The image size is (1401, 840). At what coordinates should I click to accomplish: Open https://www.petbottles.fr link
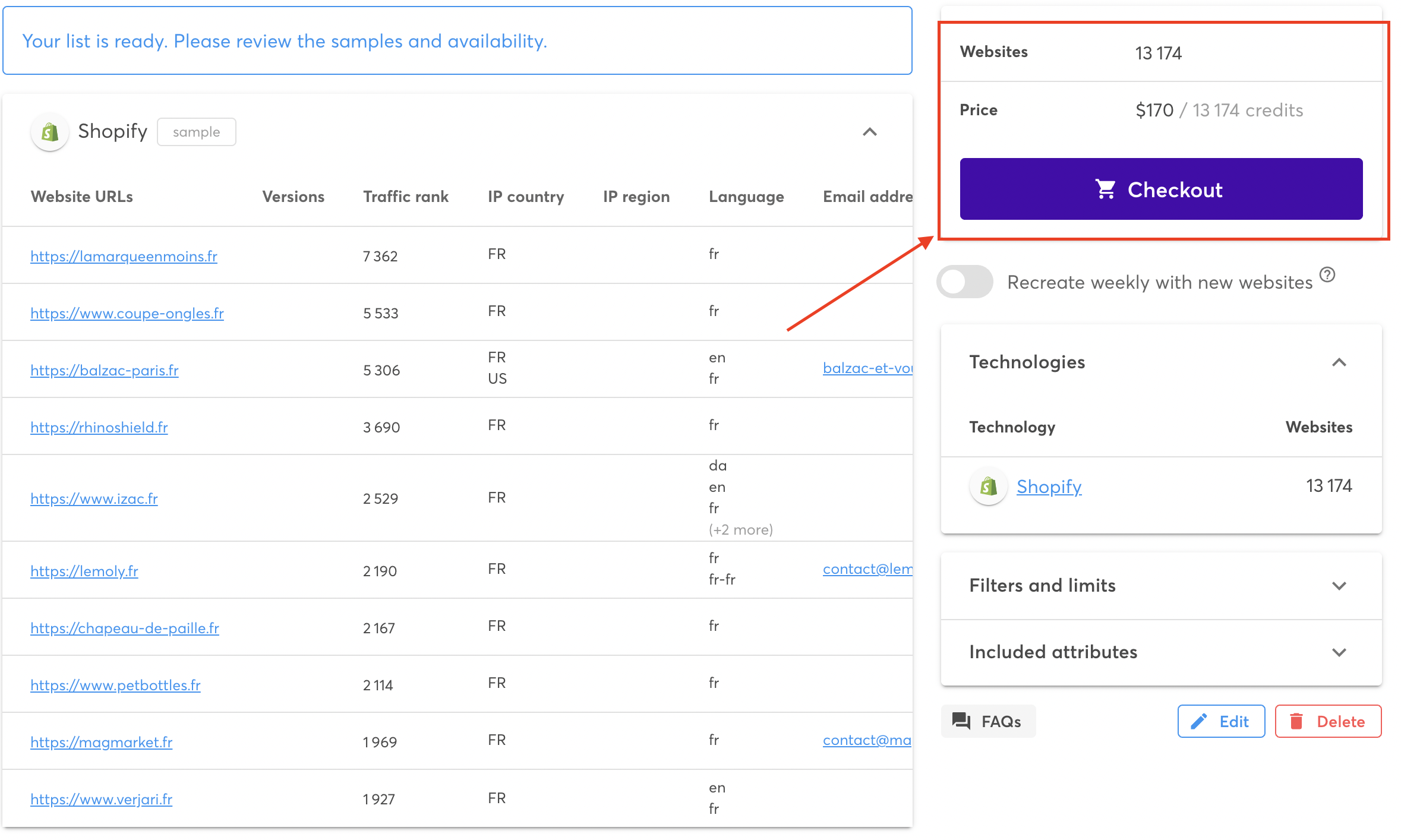(x=115, y=685)
